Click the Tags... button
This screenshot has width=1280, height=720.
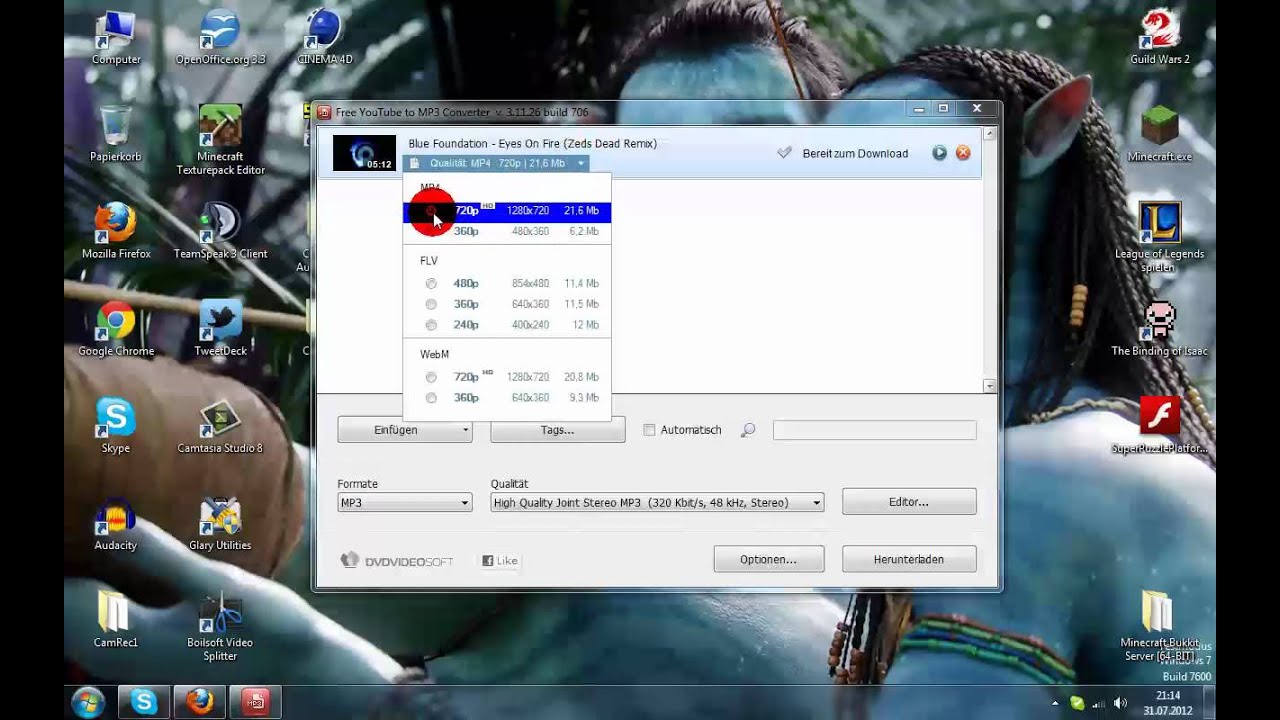[557, 430]
